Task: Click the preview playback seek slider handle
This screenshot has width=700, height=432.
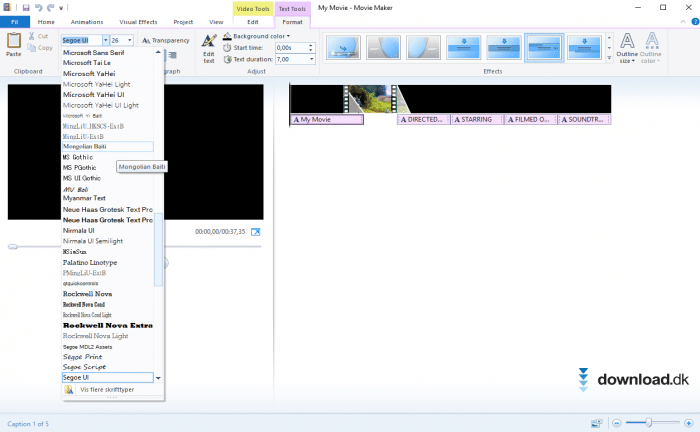Action: click(13, 247)
